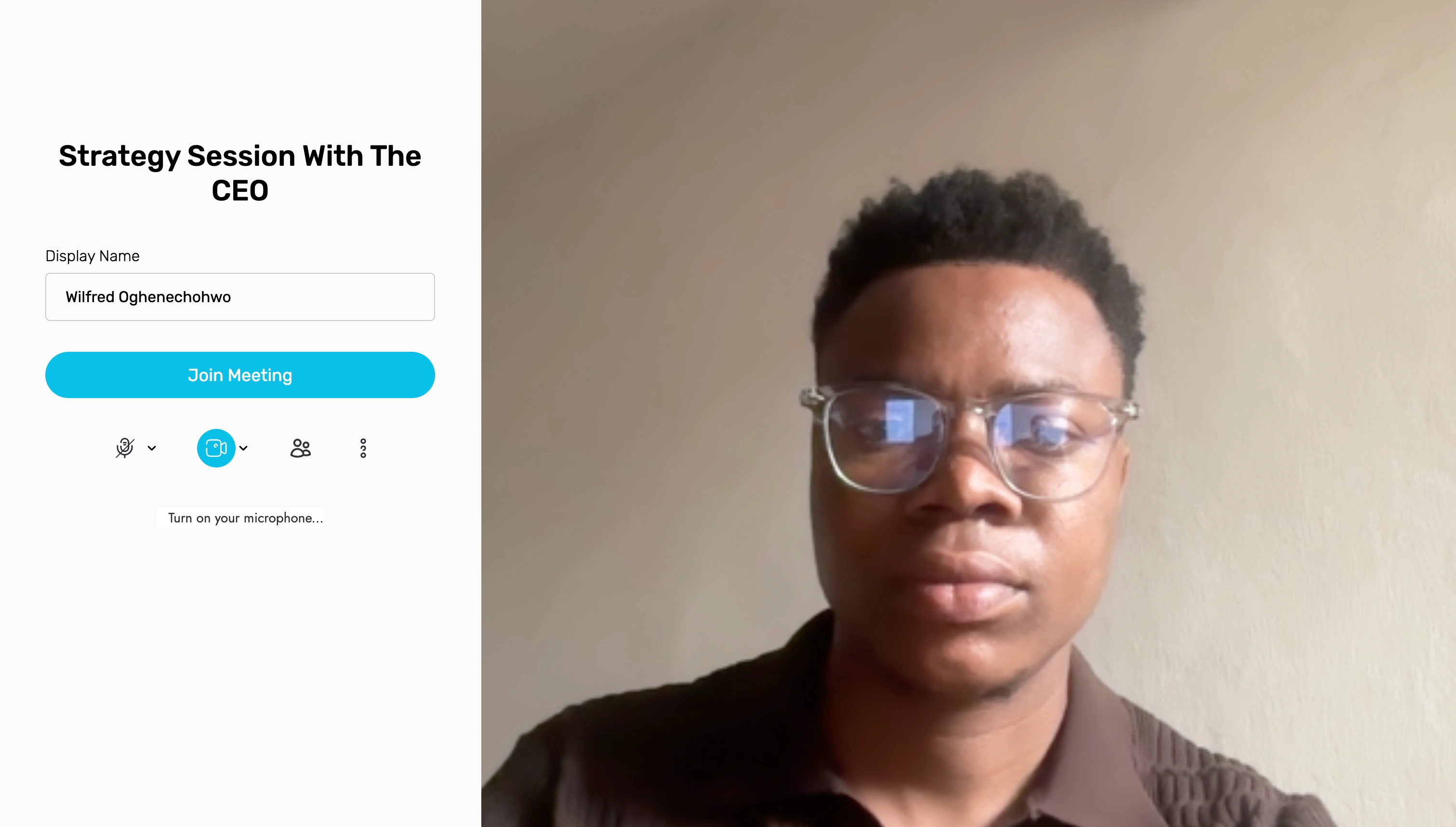The height and width of the screenshot is (827, 1456).
Task: Expand the camera settings chevron
Action: (x=243, y=448)
